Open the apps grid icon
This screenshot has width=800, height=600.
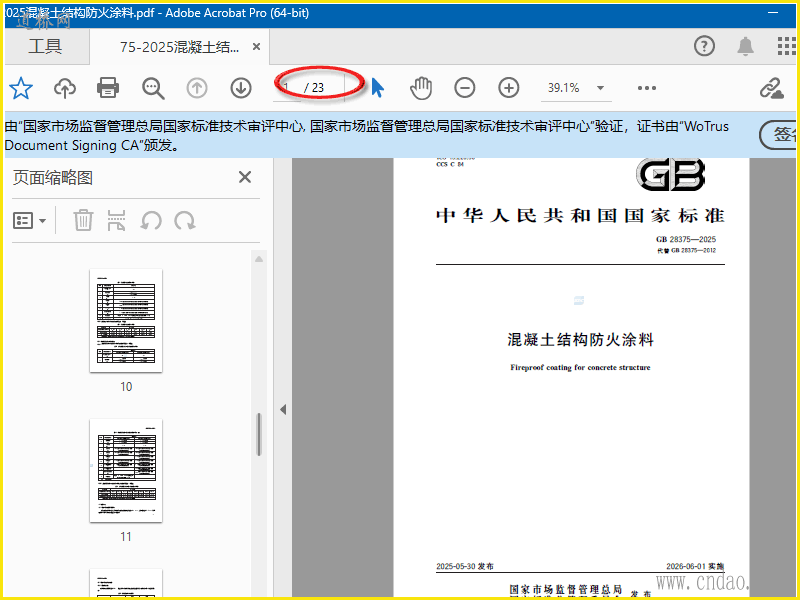click(786, 46)
